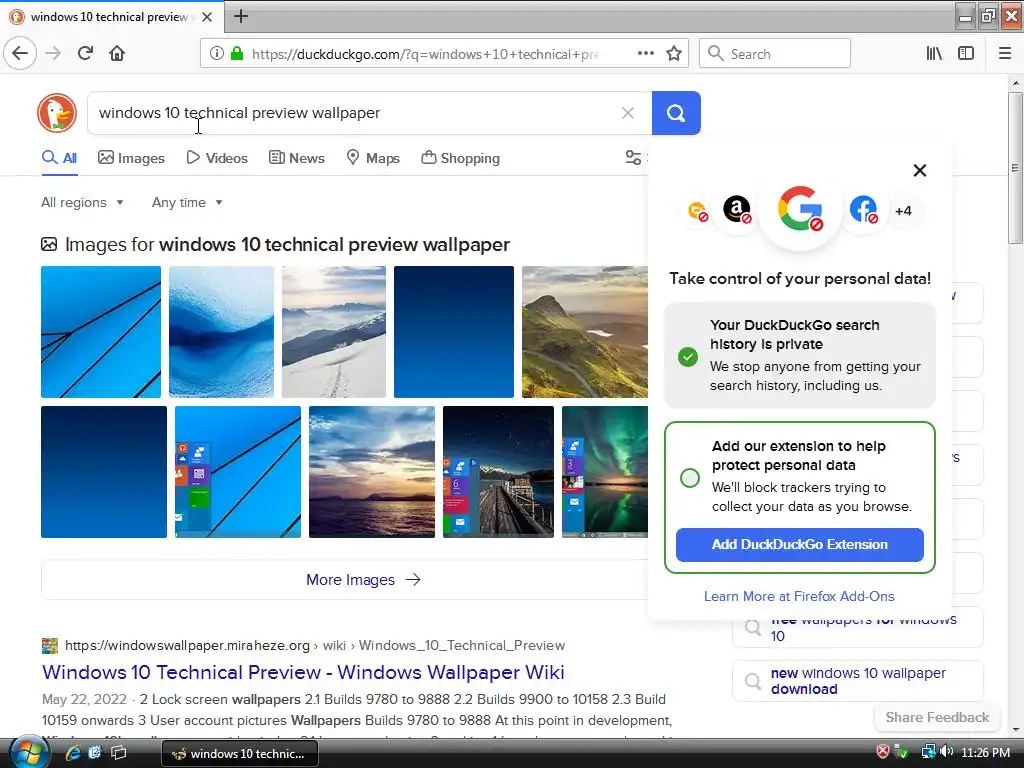
Task: Click the volume icon in system tray
Action: (946, 752)
